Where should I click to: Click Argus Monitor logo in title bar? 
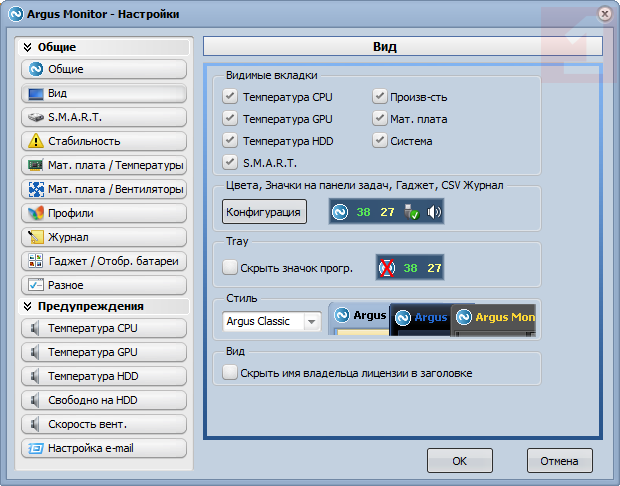16,14
